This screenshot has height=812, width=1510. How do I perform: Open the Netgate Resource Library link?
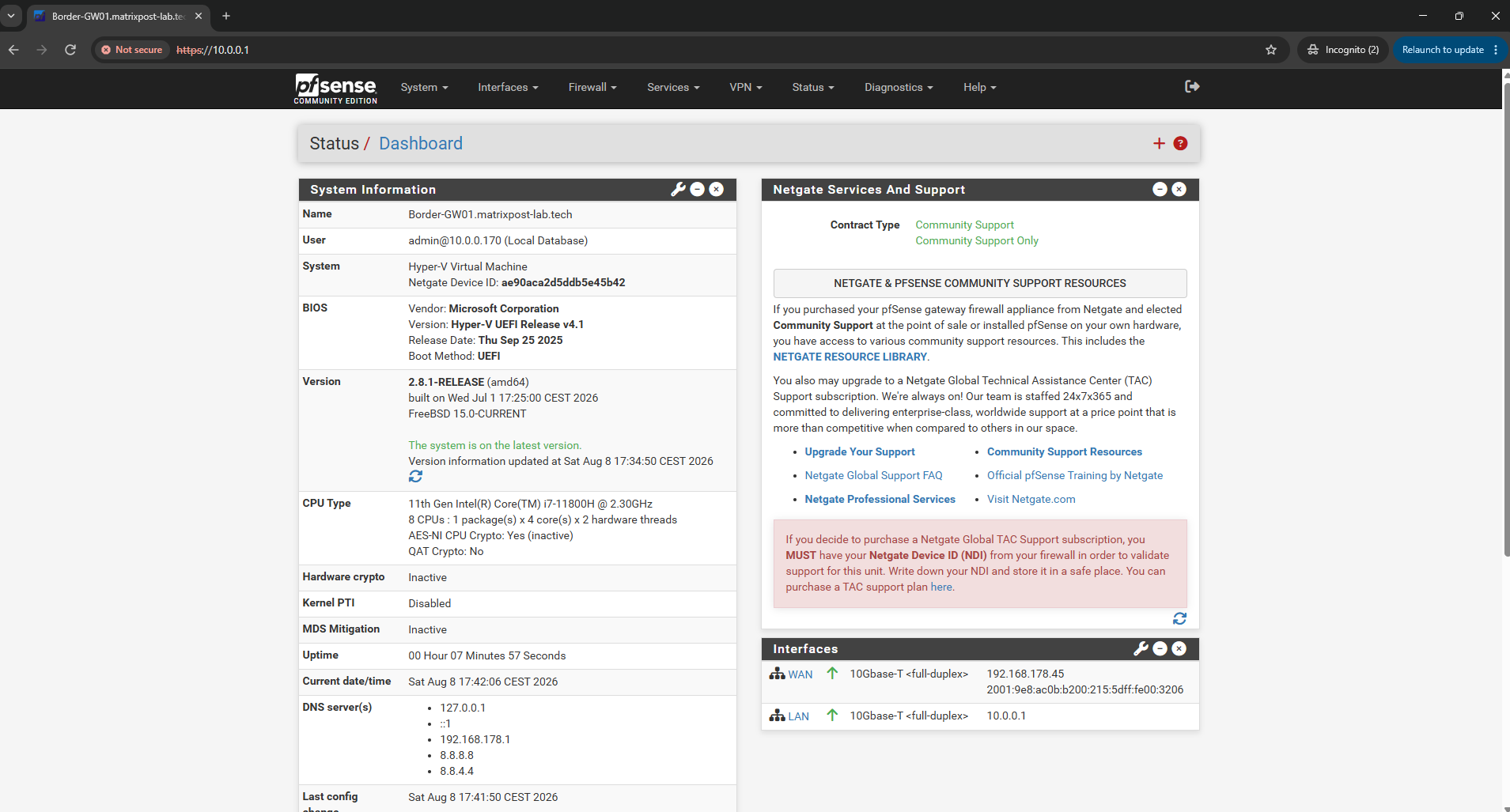click(850, 357)
